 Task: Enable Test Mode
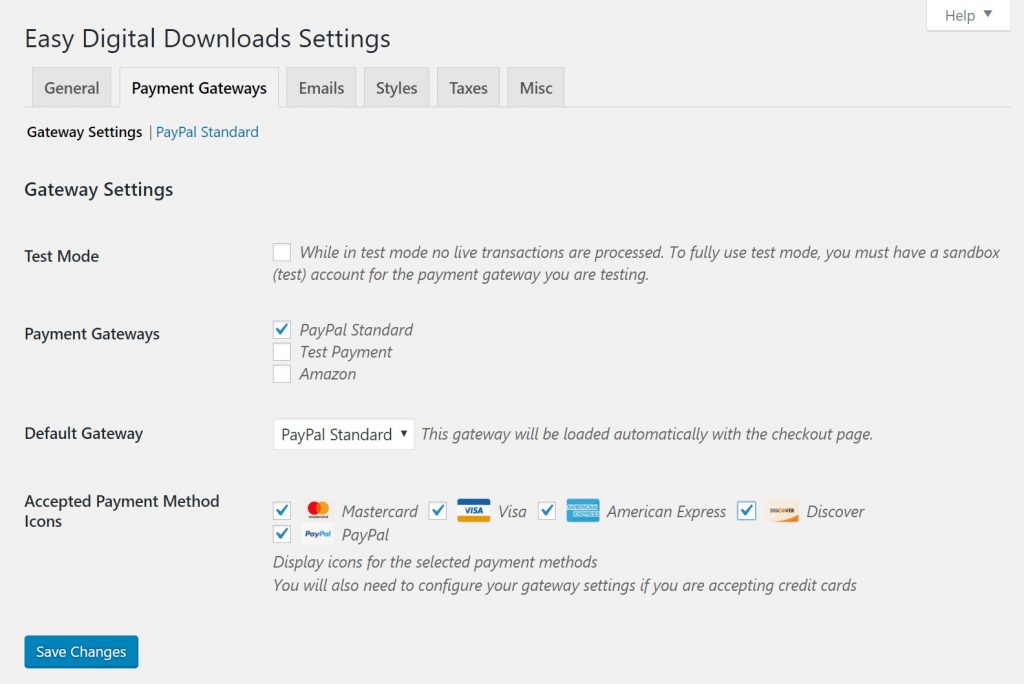281,252
